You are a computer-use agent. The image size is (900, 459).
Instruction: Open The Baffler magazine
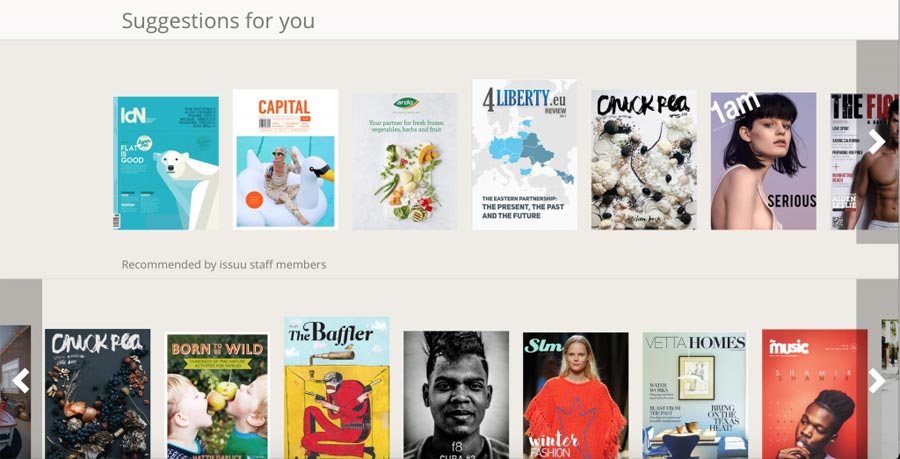click(336, 388)
